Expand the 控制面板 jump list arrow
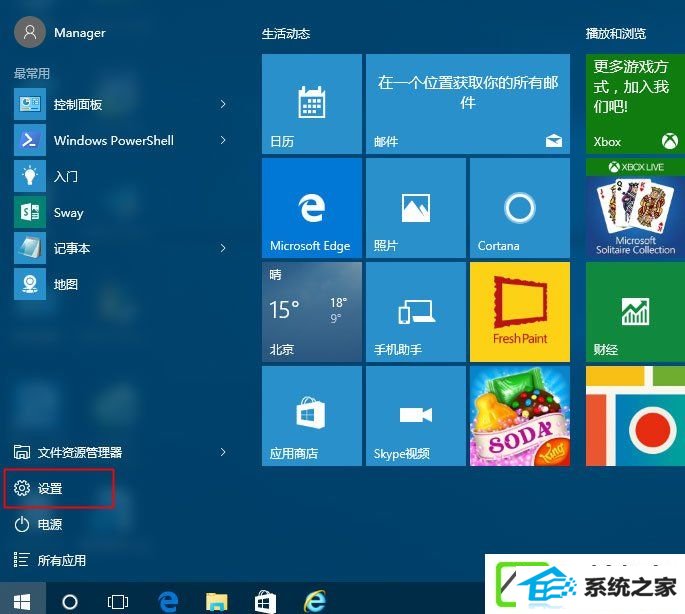This screenshot has height=614, width=685. 223,104
